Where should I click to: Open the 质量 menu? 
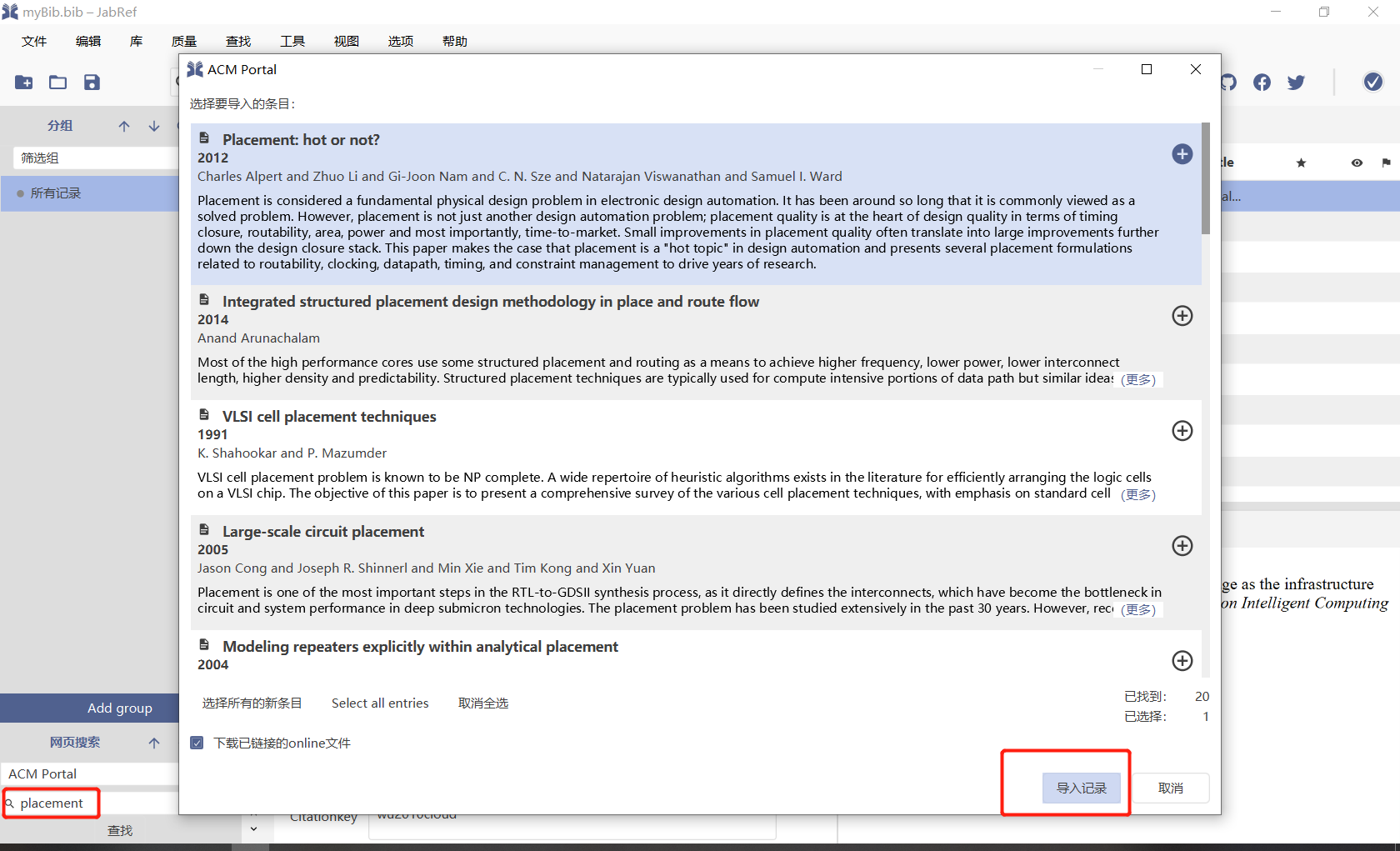(x=184, y=41)
